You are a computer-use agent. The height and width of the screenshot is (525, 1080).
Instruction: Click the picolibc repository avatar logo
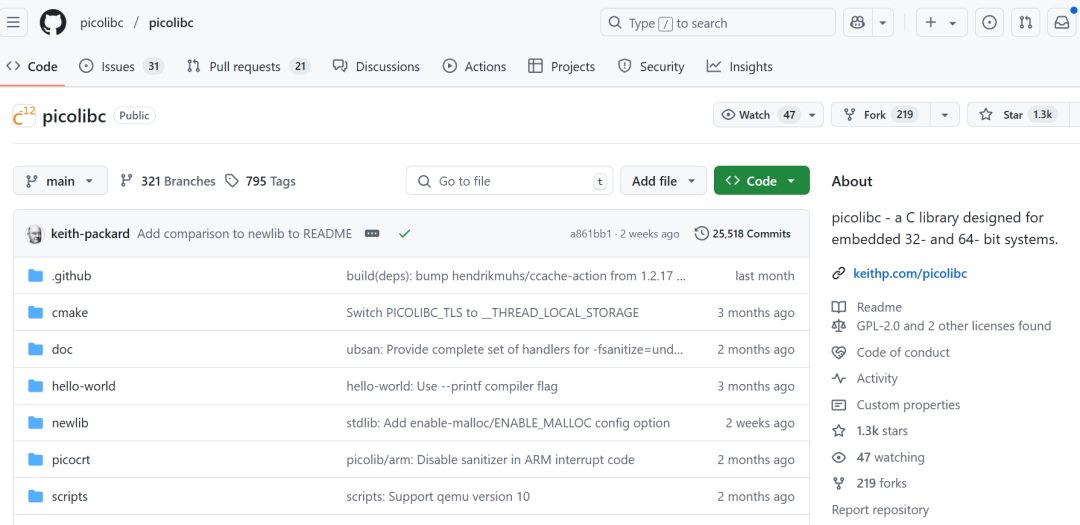point(24,116)
